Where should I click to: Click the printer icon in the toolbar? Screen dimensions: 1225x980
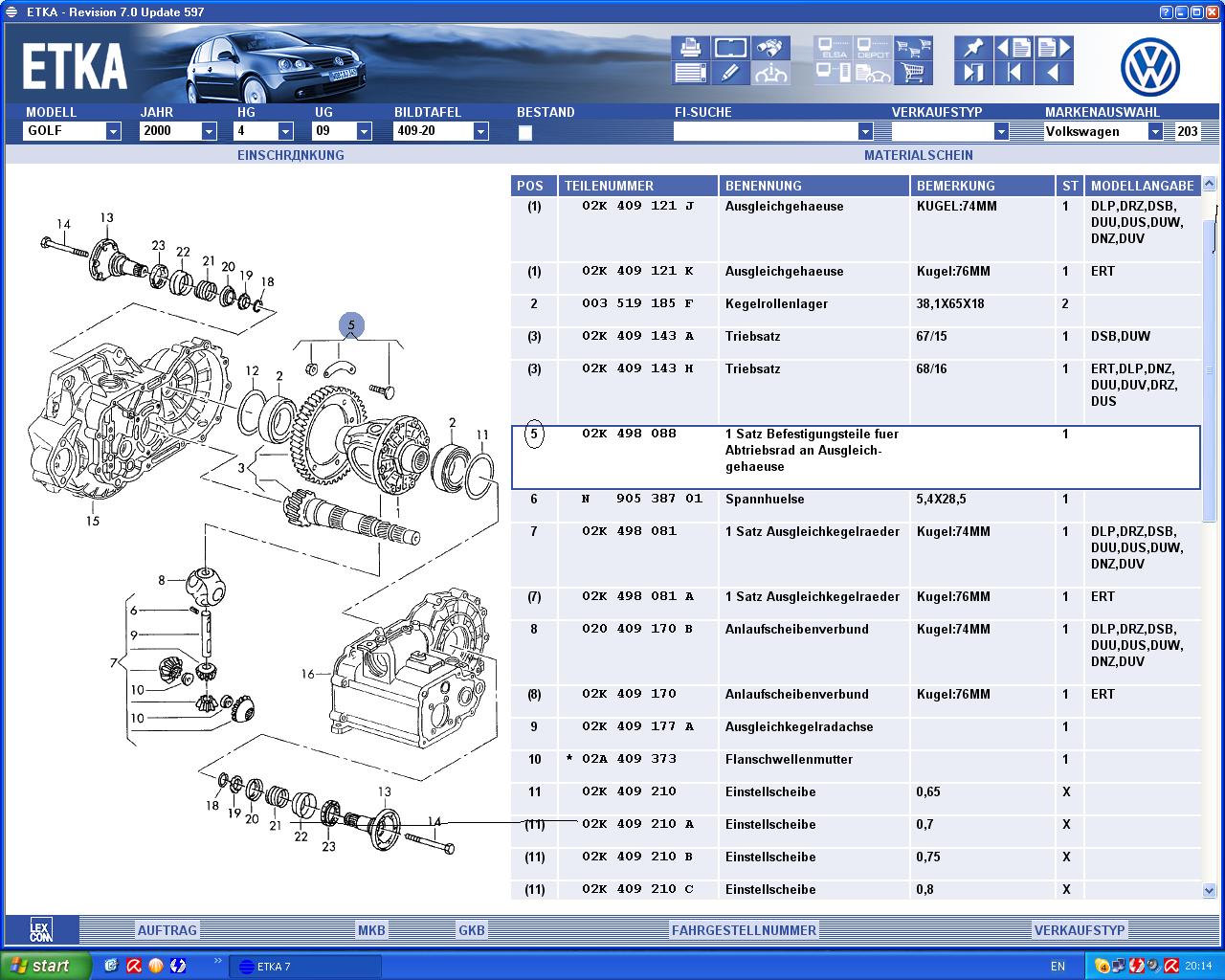pos(690,48)
